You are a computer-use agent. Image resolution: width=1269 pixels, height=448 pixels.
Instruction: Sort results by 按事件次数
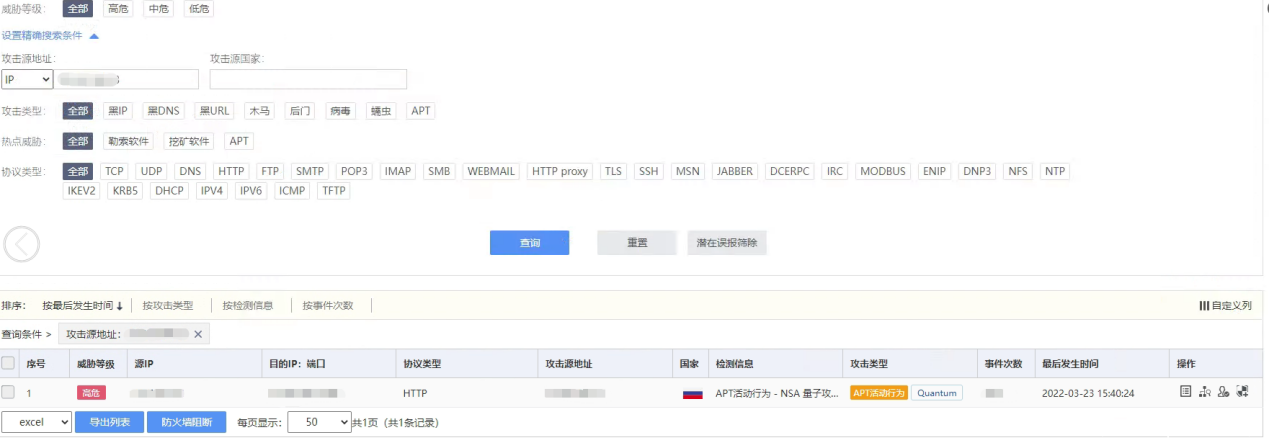(328, 306)
